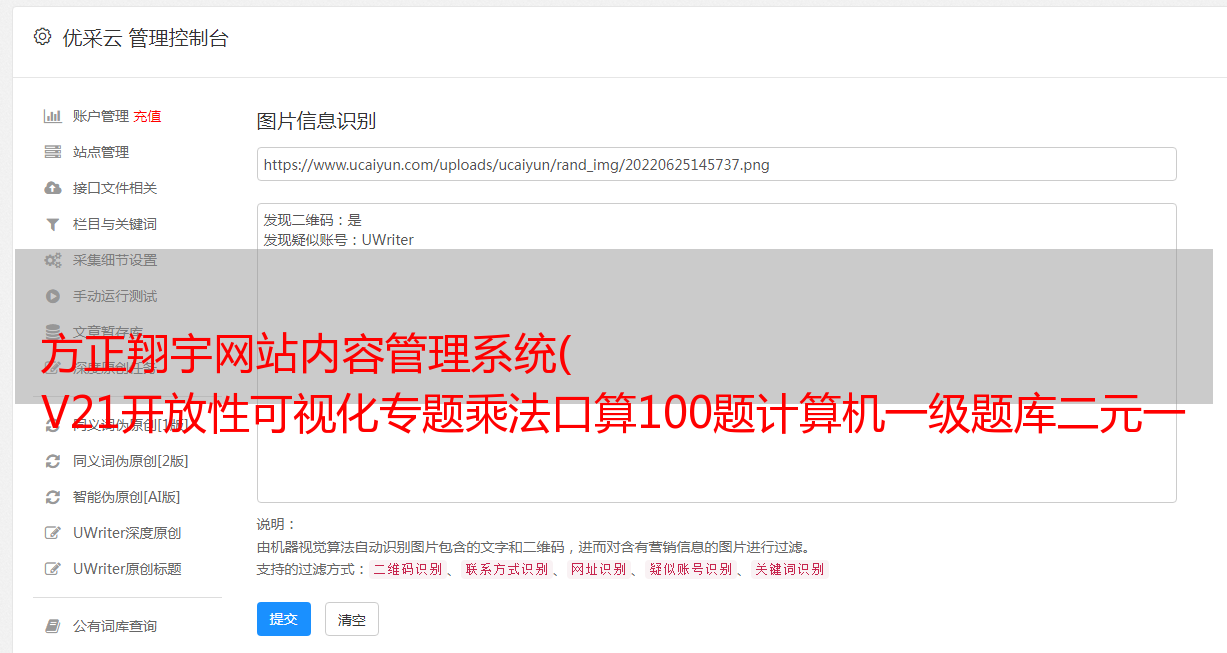The width and height of the screenshot is (1227, 653).
Task: Click the 优采云 管理控制台 title
Action: [145, 38]
